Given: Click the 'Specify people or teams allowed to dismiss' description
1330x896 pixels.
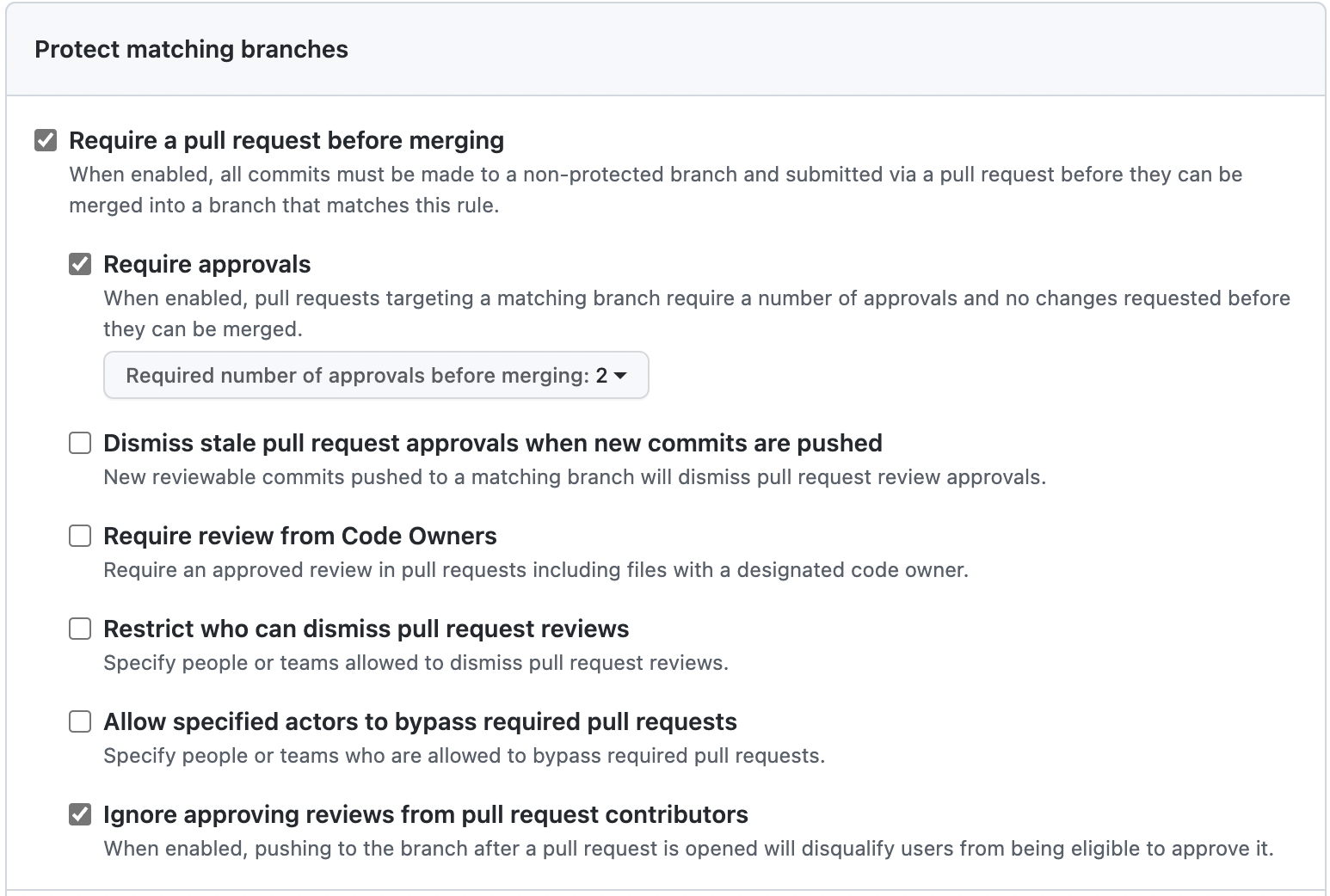Looking at the screenshot, I should [x=416, y=663].
